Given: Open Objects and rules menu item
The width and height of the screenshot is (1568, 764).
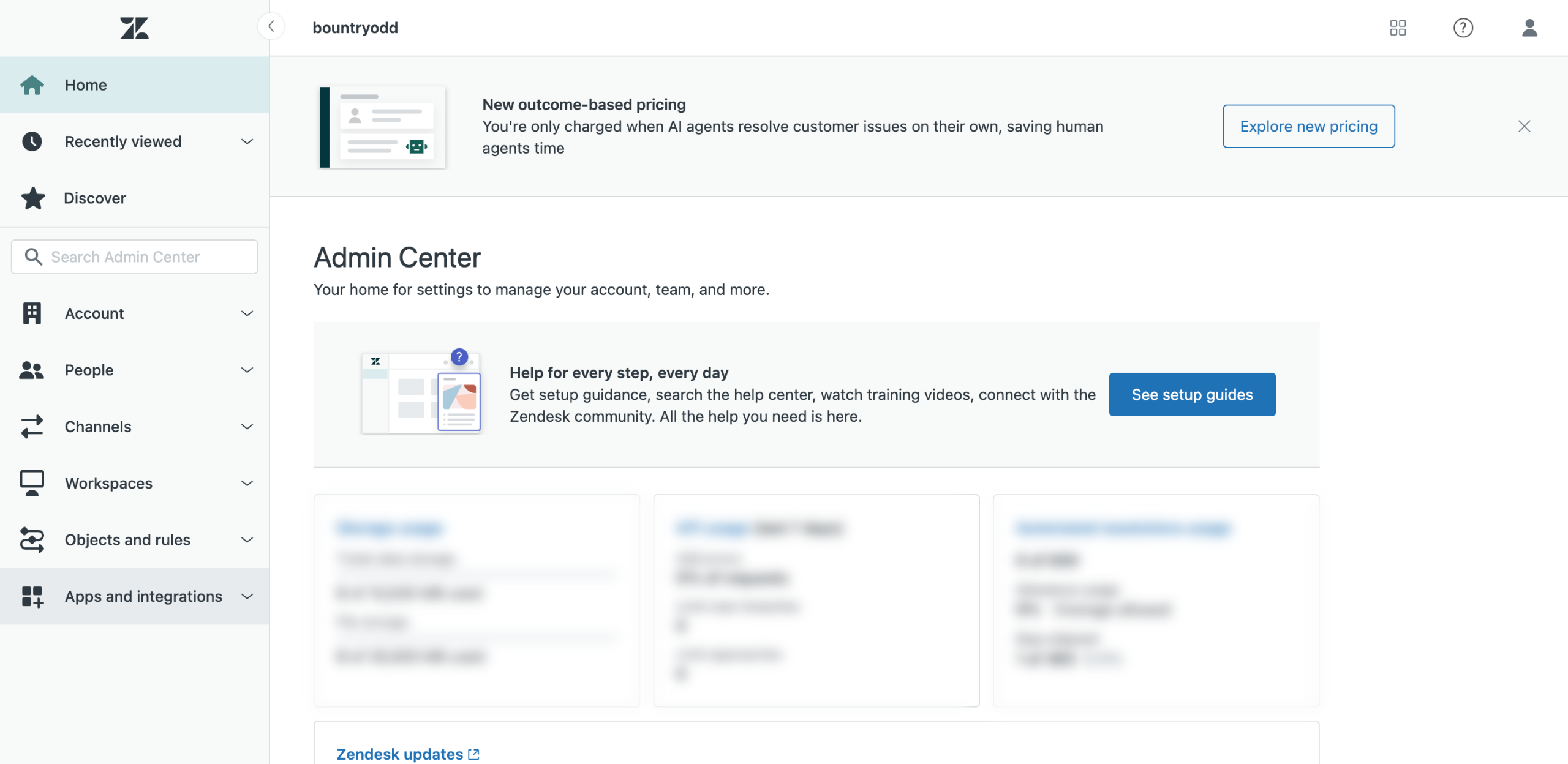Looking at the screenshot, I should 127,540.
